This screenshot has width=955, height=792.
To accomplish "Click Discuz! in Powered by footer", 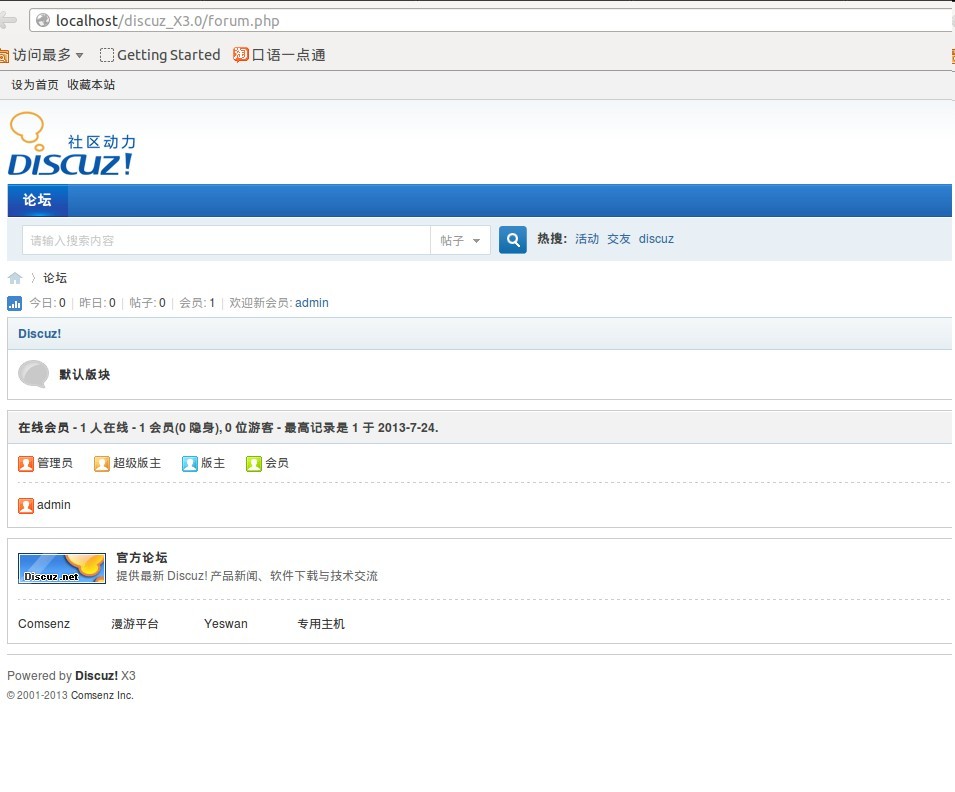I will point(96,676).
